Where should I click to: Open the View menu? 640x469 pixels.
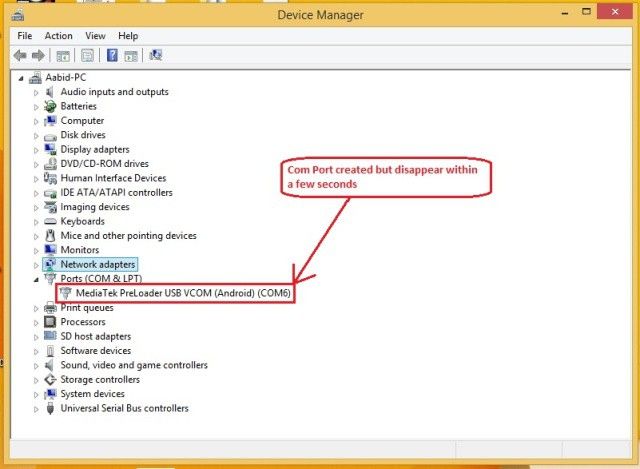click(x=95, y=36)
